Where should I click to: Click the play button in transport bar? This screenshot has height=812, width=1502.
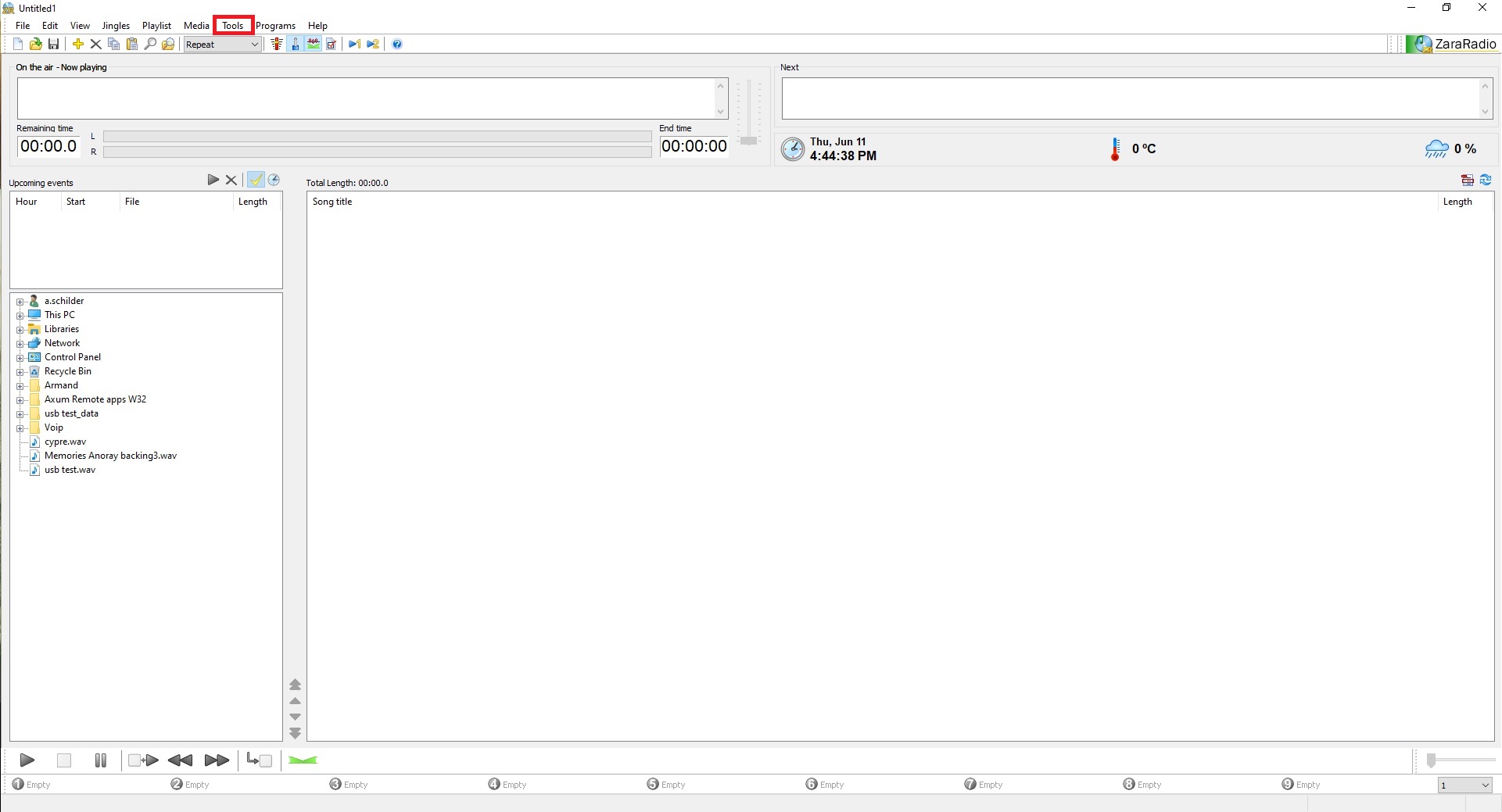tap(27, 760)
